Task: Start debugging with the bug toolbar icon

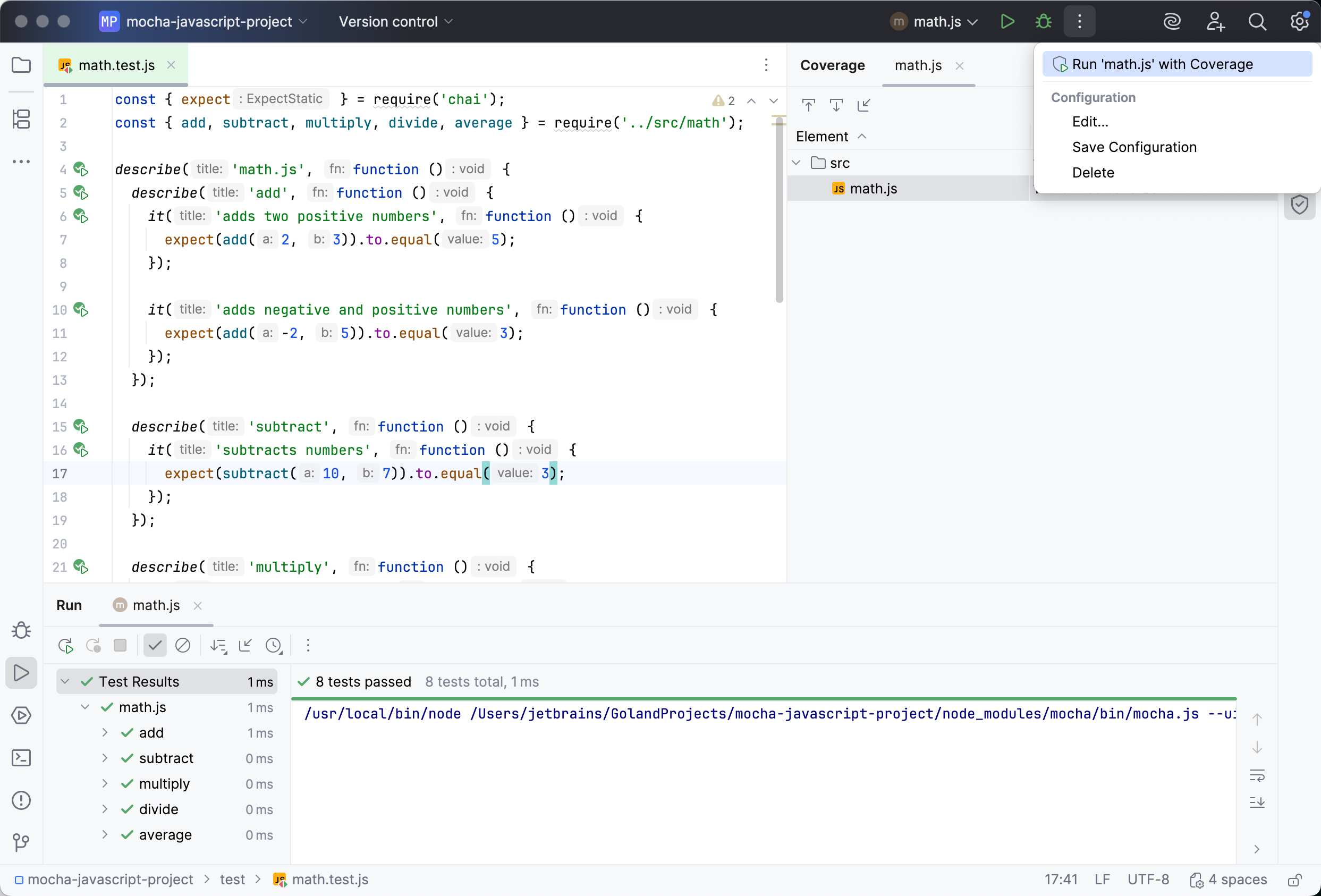Action: point(1043,21)
